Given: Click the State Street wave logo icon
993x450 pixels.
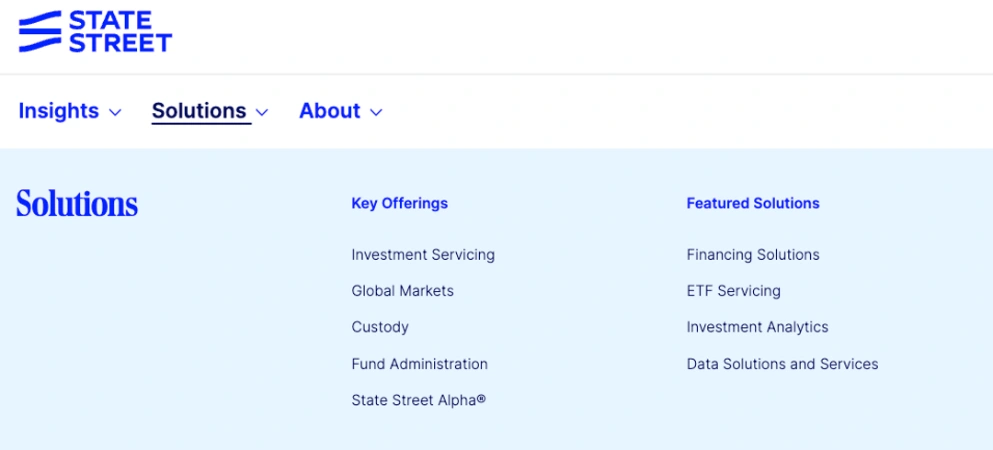Looking at the screenshot, I should [40, 31].
